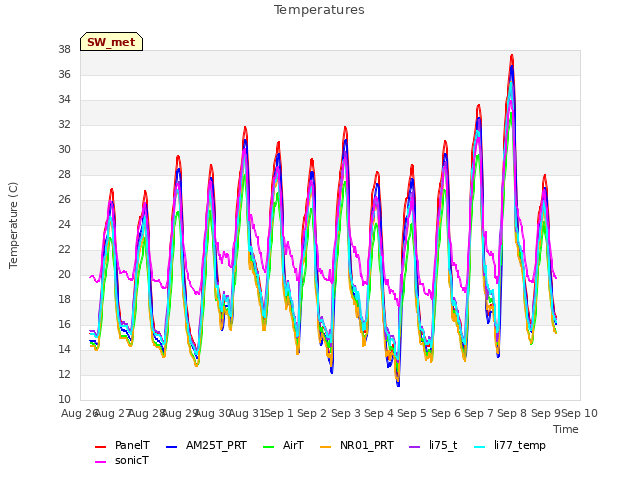Toggle the PanelT legend entry

click(x=122, y=445)
